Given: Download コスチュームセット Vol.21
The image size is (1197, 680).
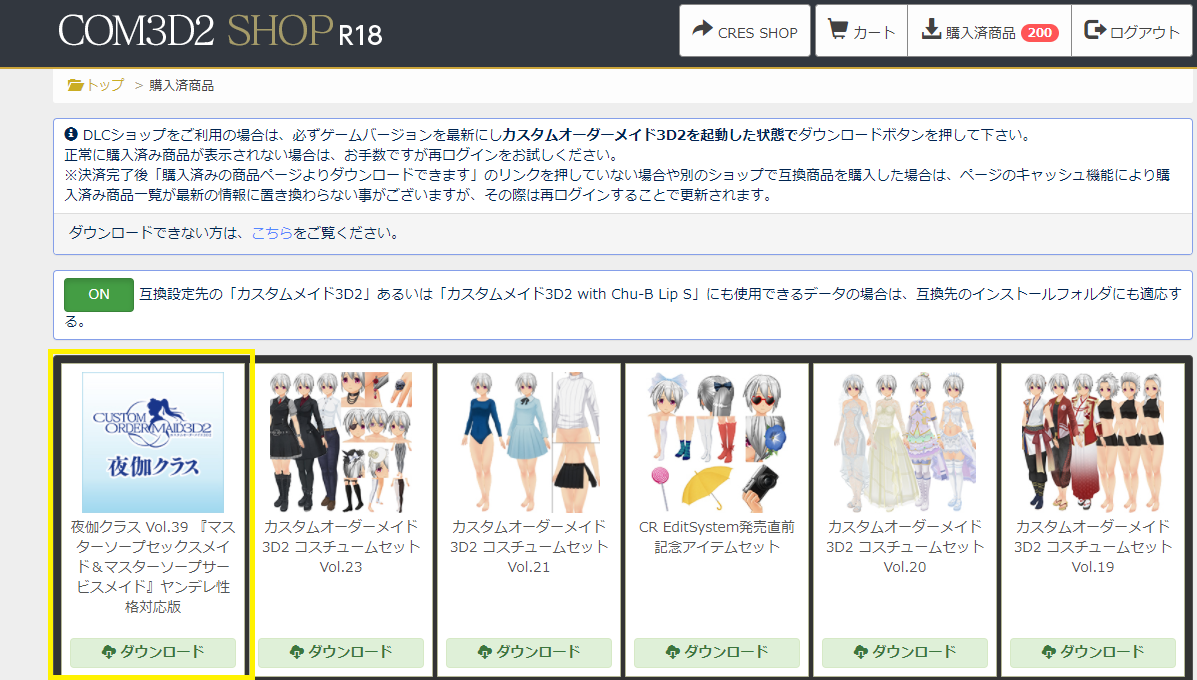Looking at the screenshot, I should (528, 653).
